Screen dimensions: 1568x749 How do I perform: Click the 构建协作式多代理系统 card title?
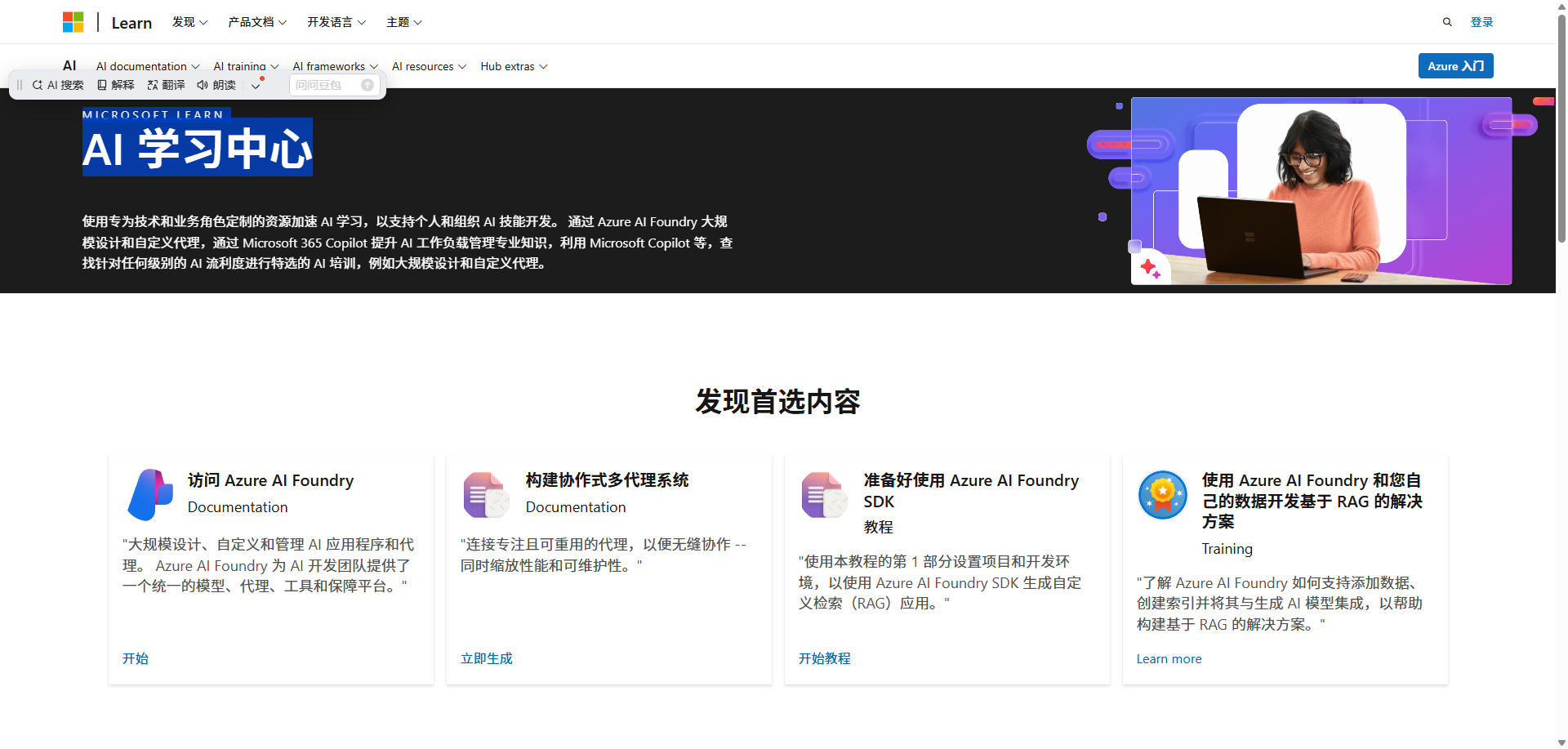pos(607,480)
